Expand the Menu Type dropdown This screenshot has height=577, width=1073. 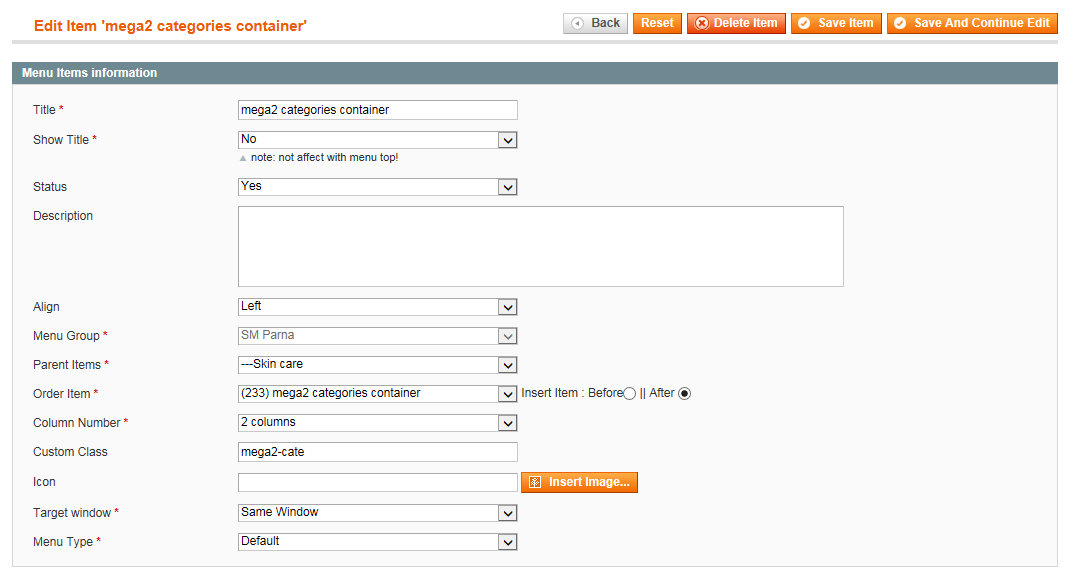(x=378, y=541)
